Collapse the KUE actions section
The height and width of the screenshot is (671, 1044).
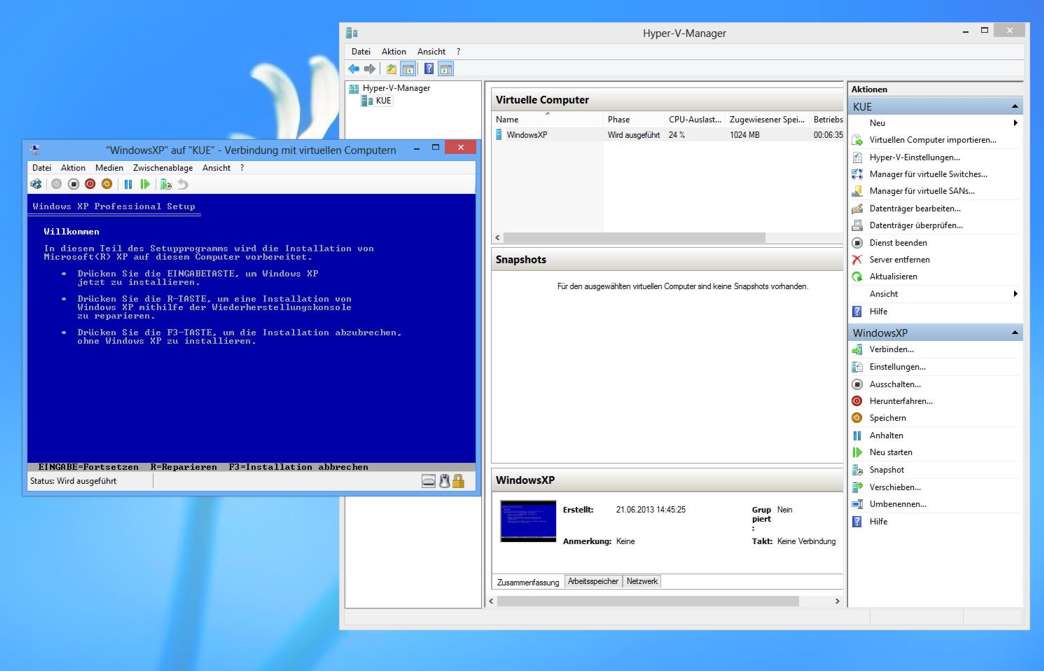[x=1015, y=107]
